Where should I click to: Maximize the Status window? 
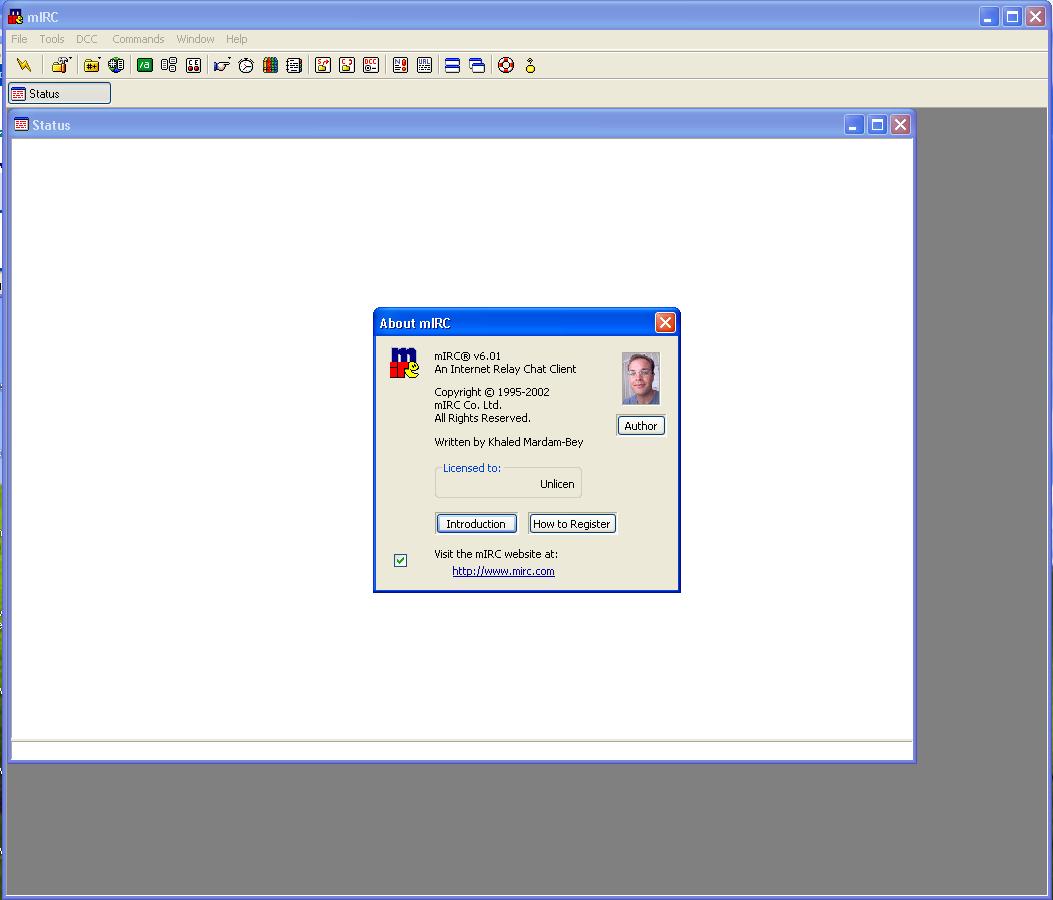877,125
